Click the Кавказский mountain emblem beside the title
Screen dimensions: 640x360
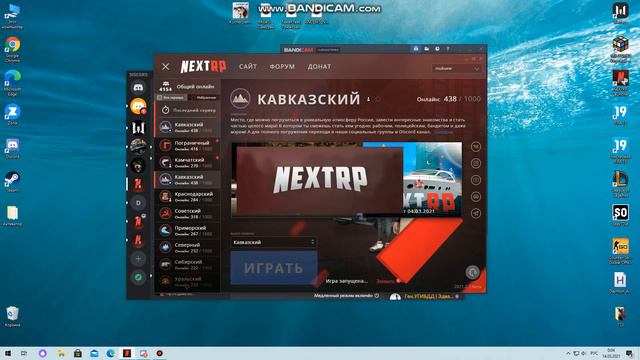(x=240, y=98)
